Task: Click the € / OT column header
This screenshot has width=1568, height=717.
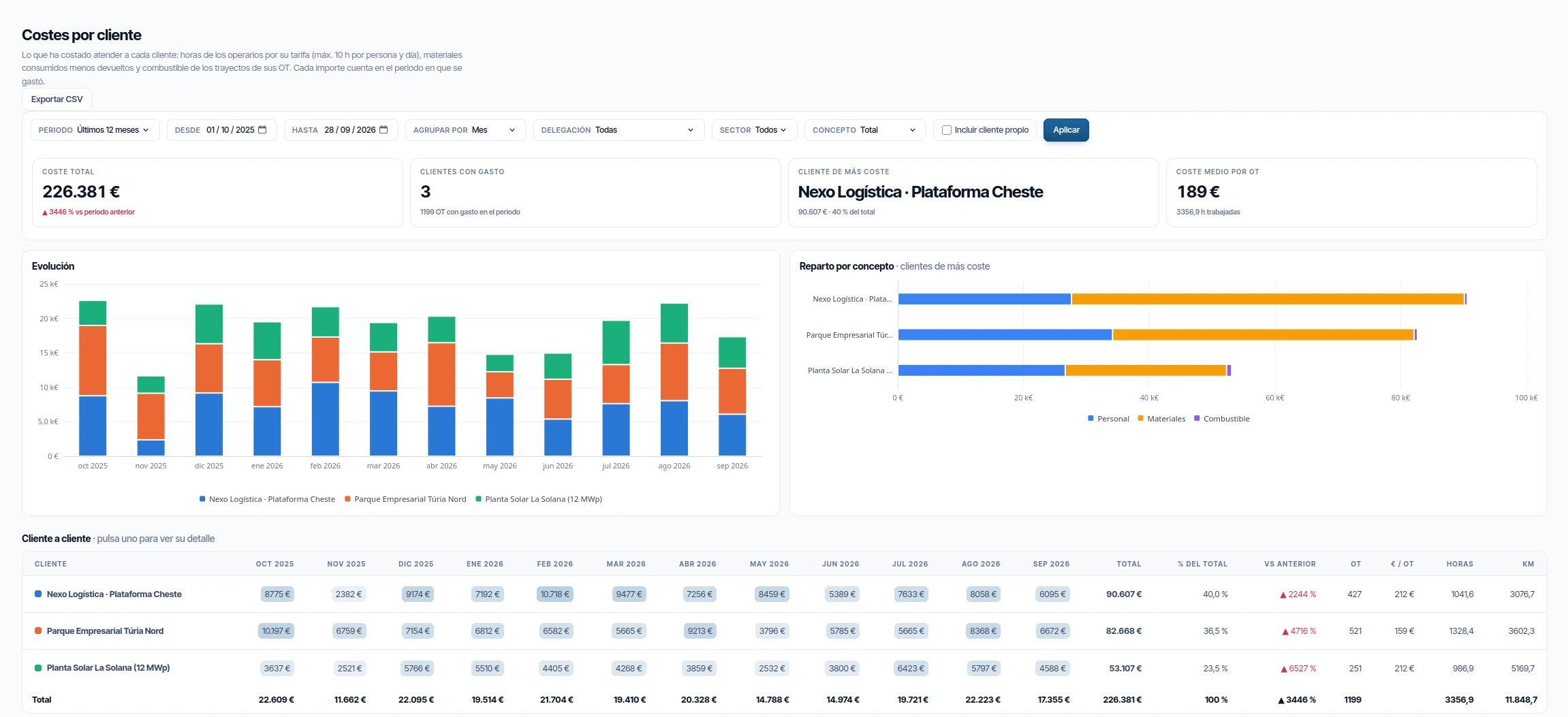Action: click(x=1402, y=564)
